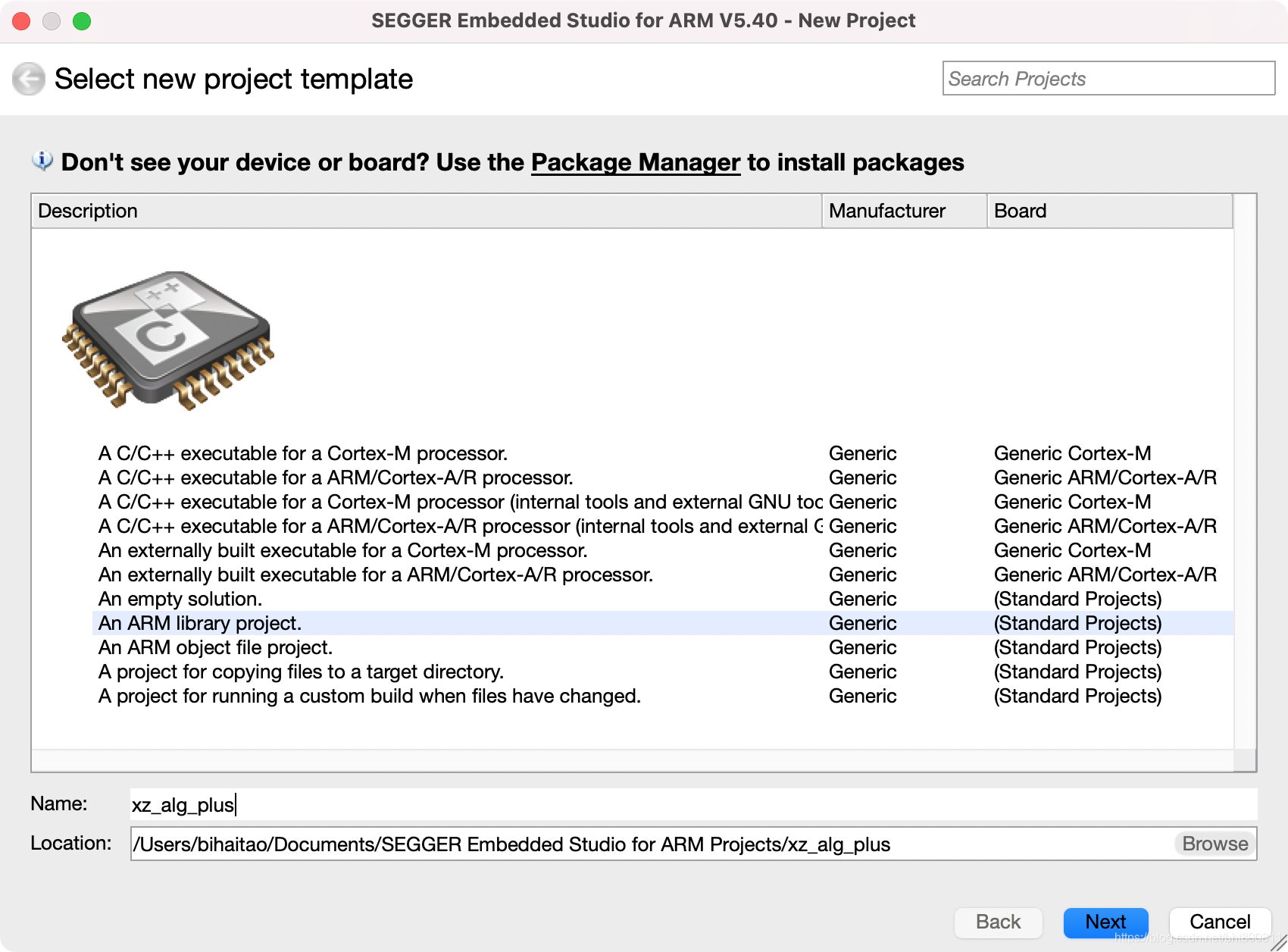Click the back arrow navigation icon
Screen dimensions: 1288x952
coord(29,79)
